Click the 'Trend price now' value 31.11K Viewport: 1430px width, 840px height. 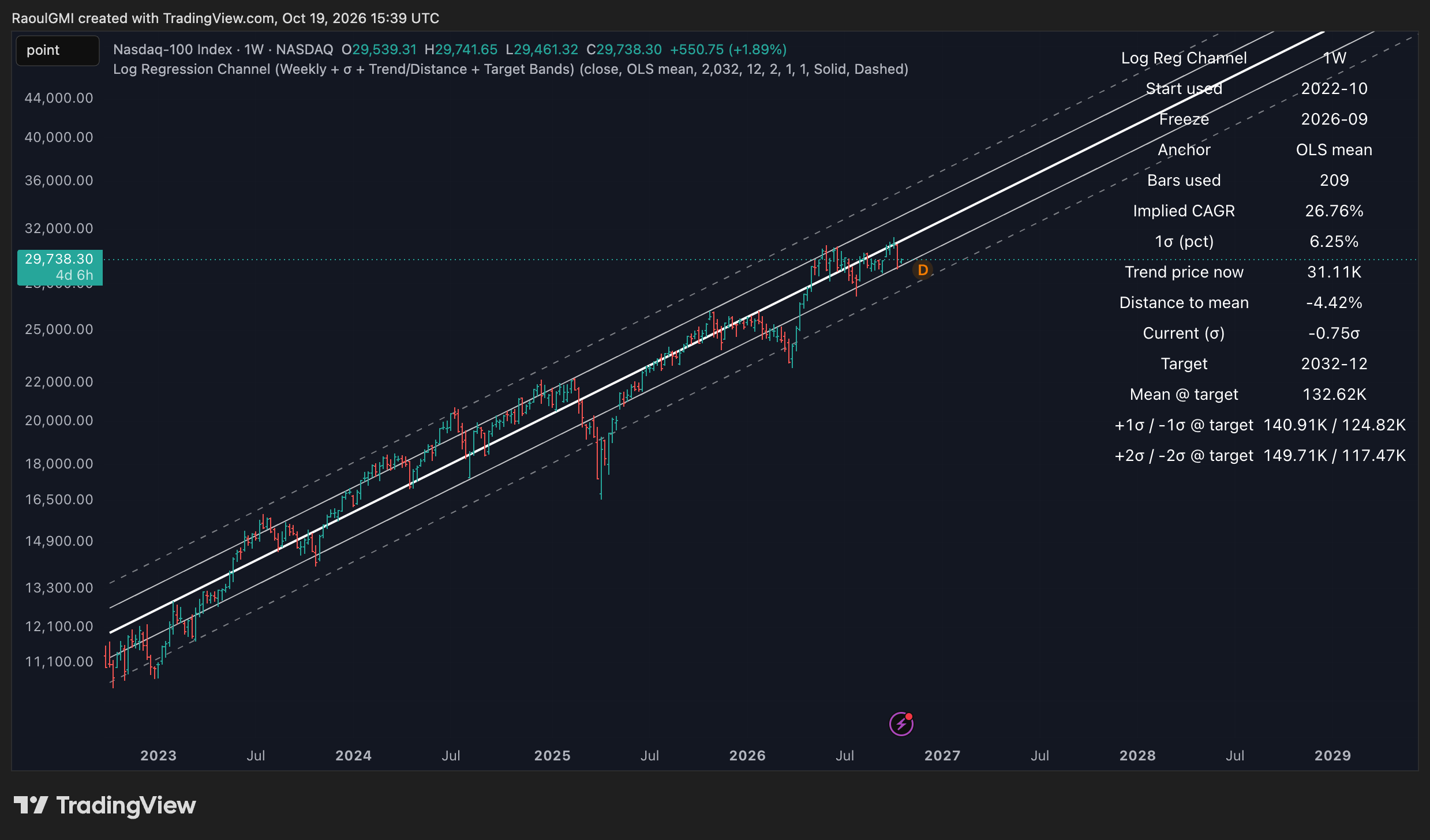pos(1334,272)
